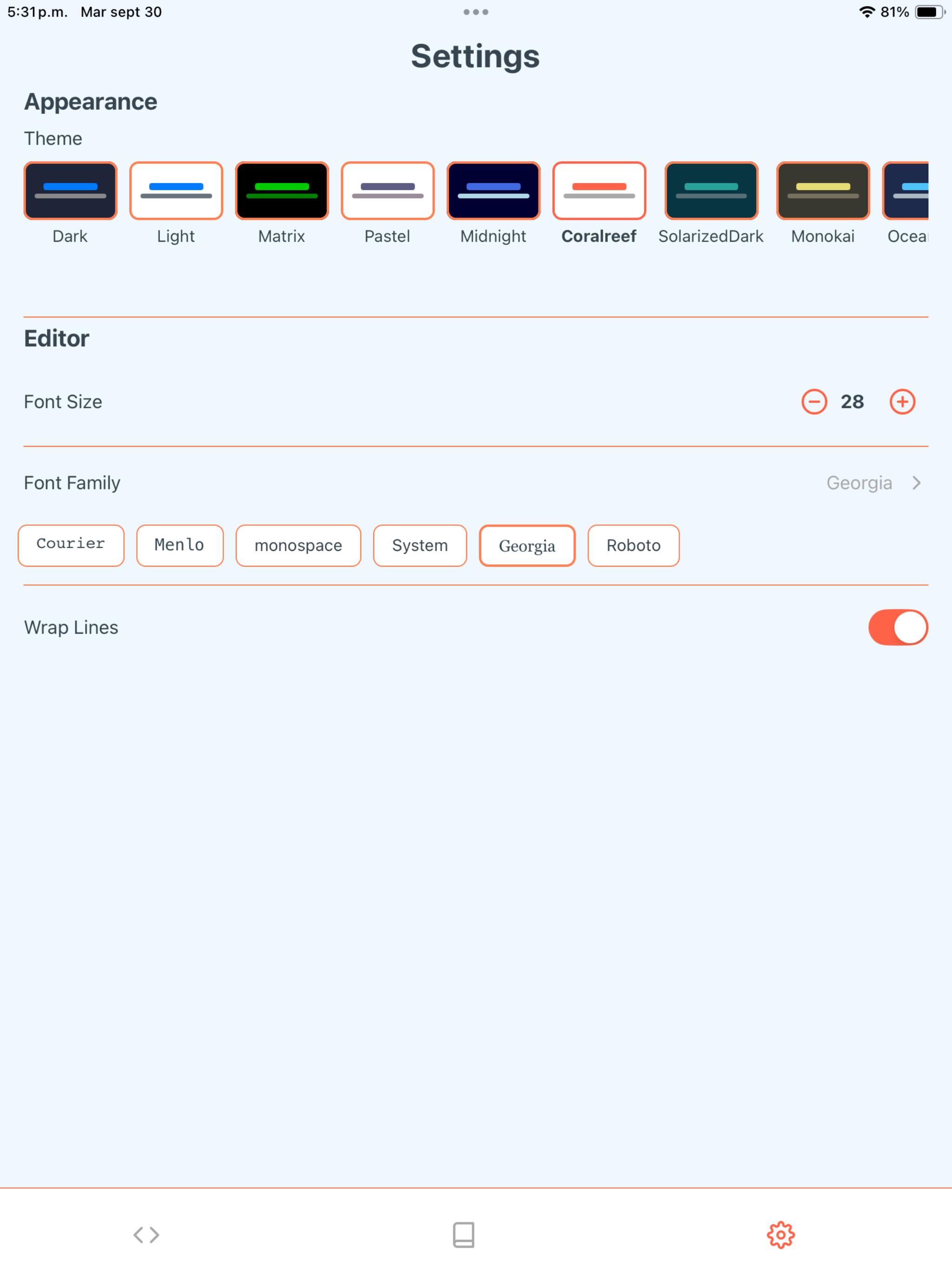Tap the three-dot multitasking indicator
Screen dimensions: 952x1270
point(476,12)
